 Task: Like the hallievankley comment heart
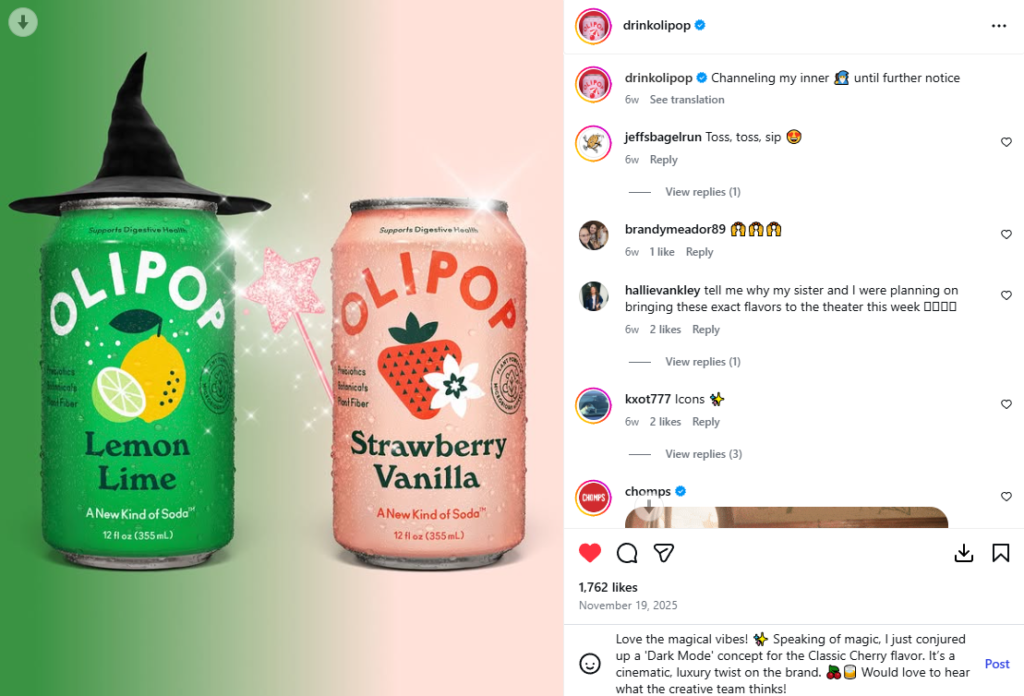coord(1006,295)
